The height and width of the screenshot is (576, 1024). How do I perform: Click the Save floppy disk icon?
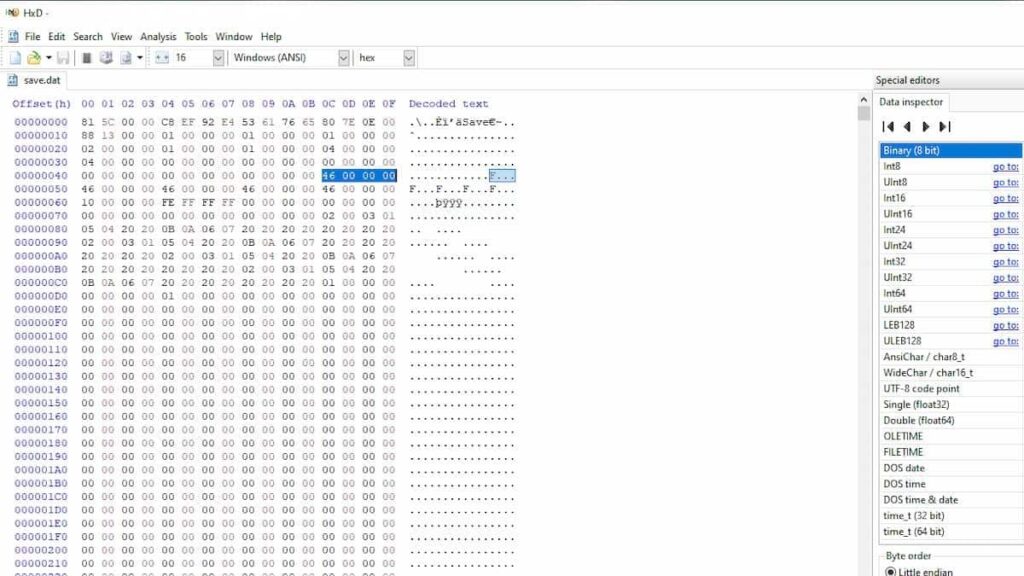pyautogui.click(x=63, y=58)
